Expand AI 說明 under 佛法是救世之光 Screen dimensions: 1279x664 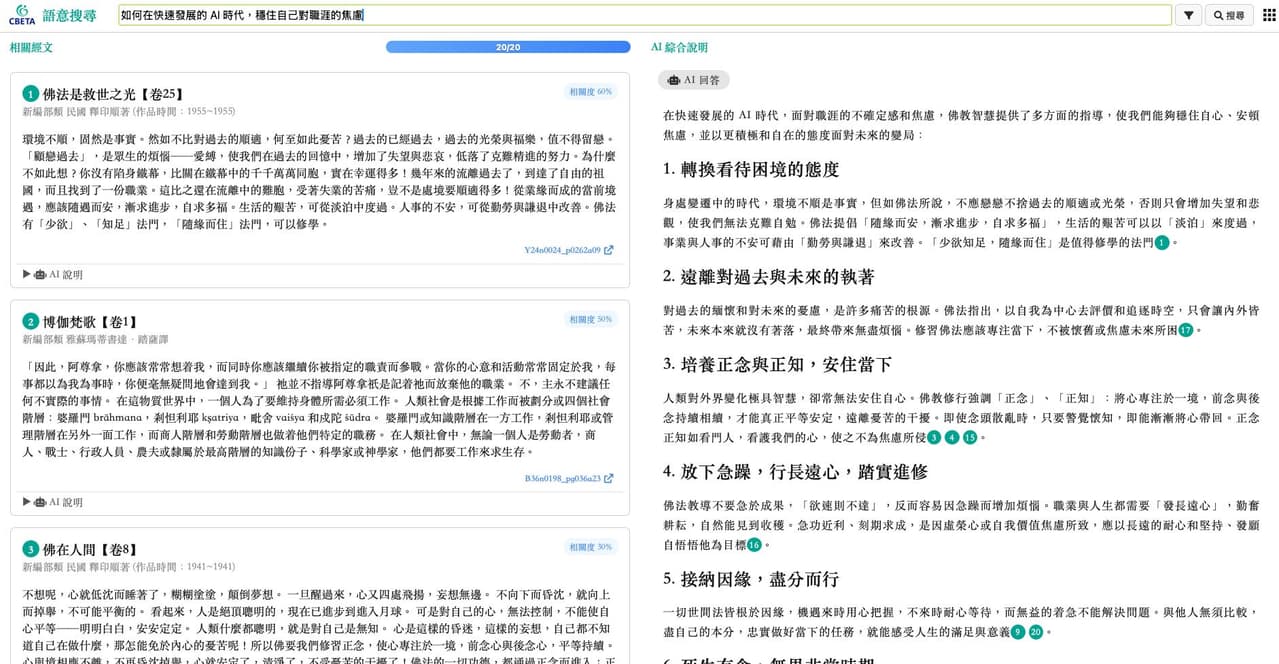pyautogui.click(x=52, y=274)
